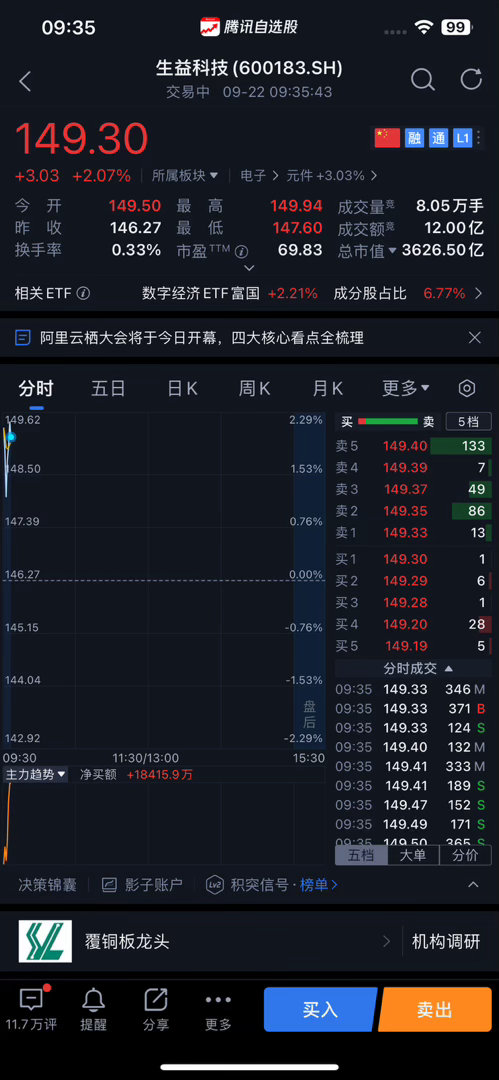
Task: Switch to the 分时 tab
Action: (36, 388)
